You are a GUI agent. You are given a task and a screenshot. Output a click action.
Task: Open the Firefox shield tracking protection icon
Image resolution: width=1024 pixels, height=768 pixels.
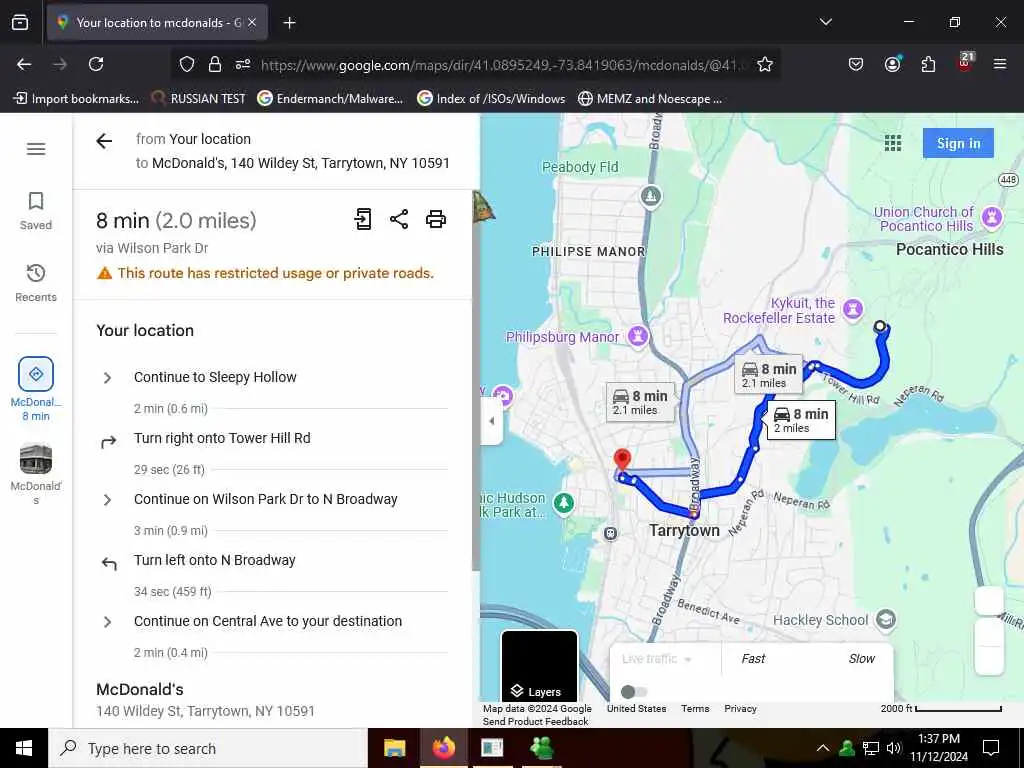(187, 64)
